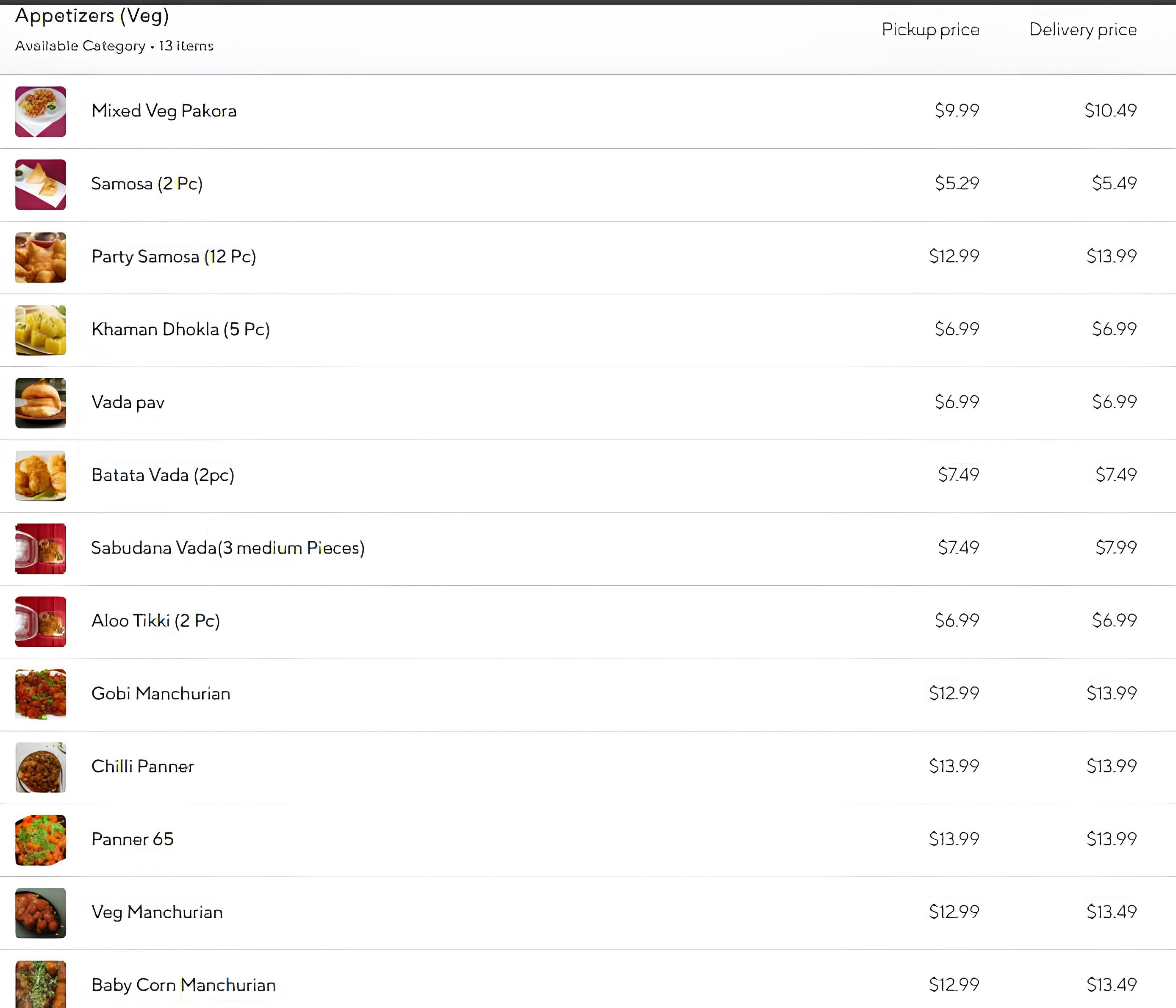Click the Delivery price column header
The width and height of the screenshot is (1176, 1008).
[1083, 30]
